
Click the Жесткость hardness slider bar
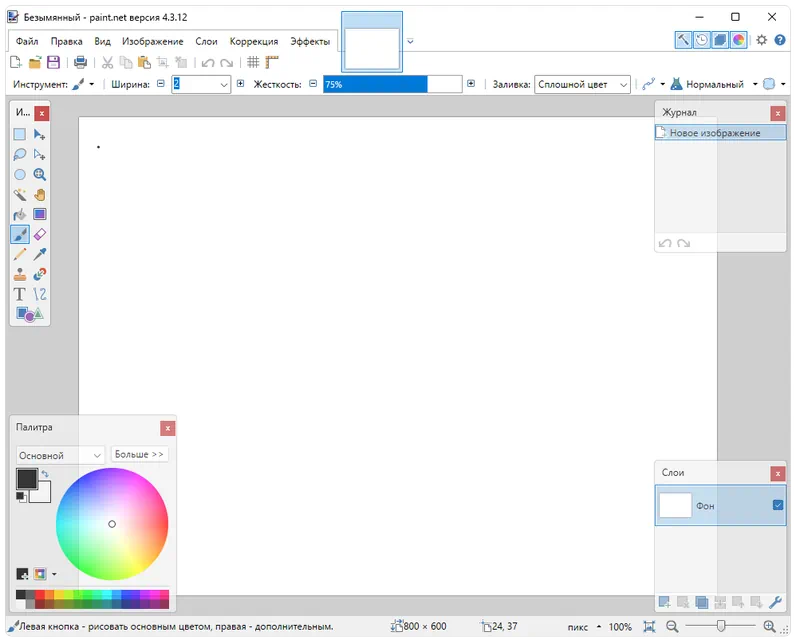click(392, 84)
